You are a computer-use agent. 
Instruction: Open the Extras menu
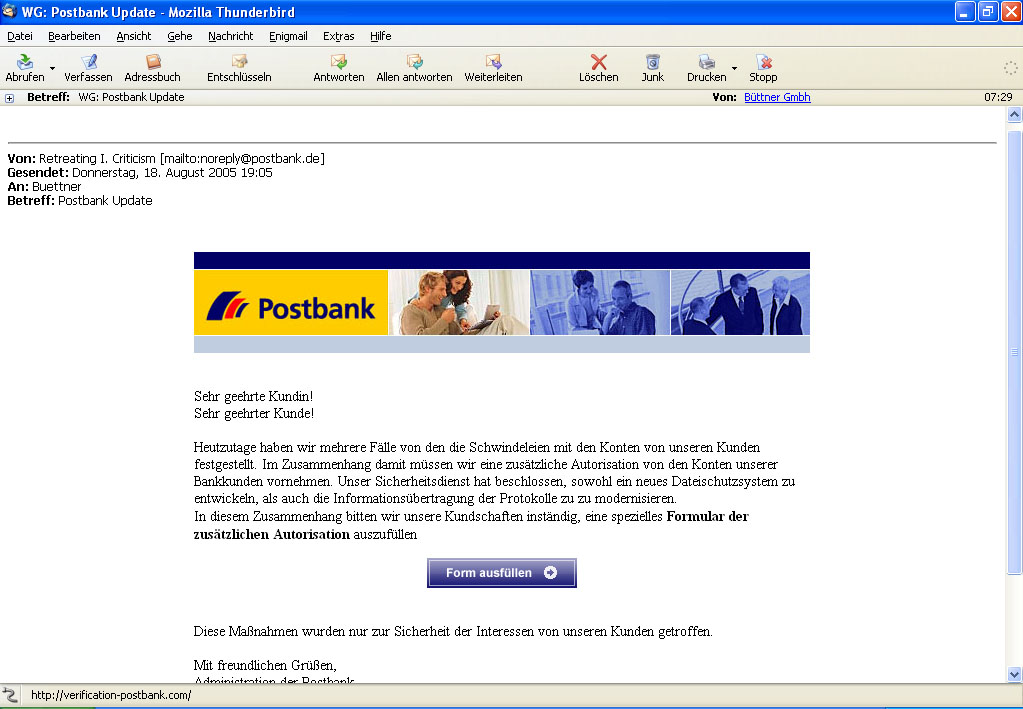pyautogui.click(x=339, y=37)
